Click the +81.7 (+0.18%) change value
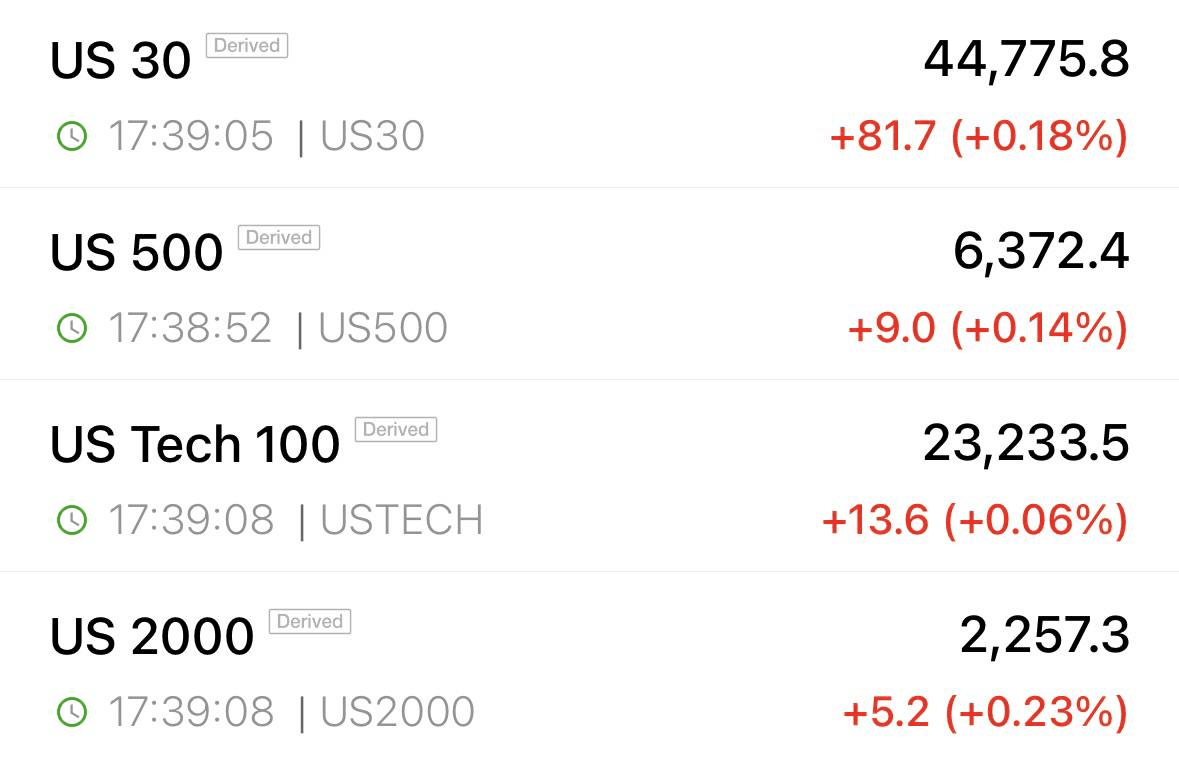 (979, 136)
